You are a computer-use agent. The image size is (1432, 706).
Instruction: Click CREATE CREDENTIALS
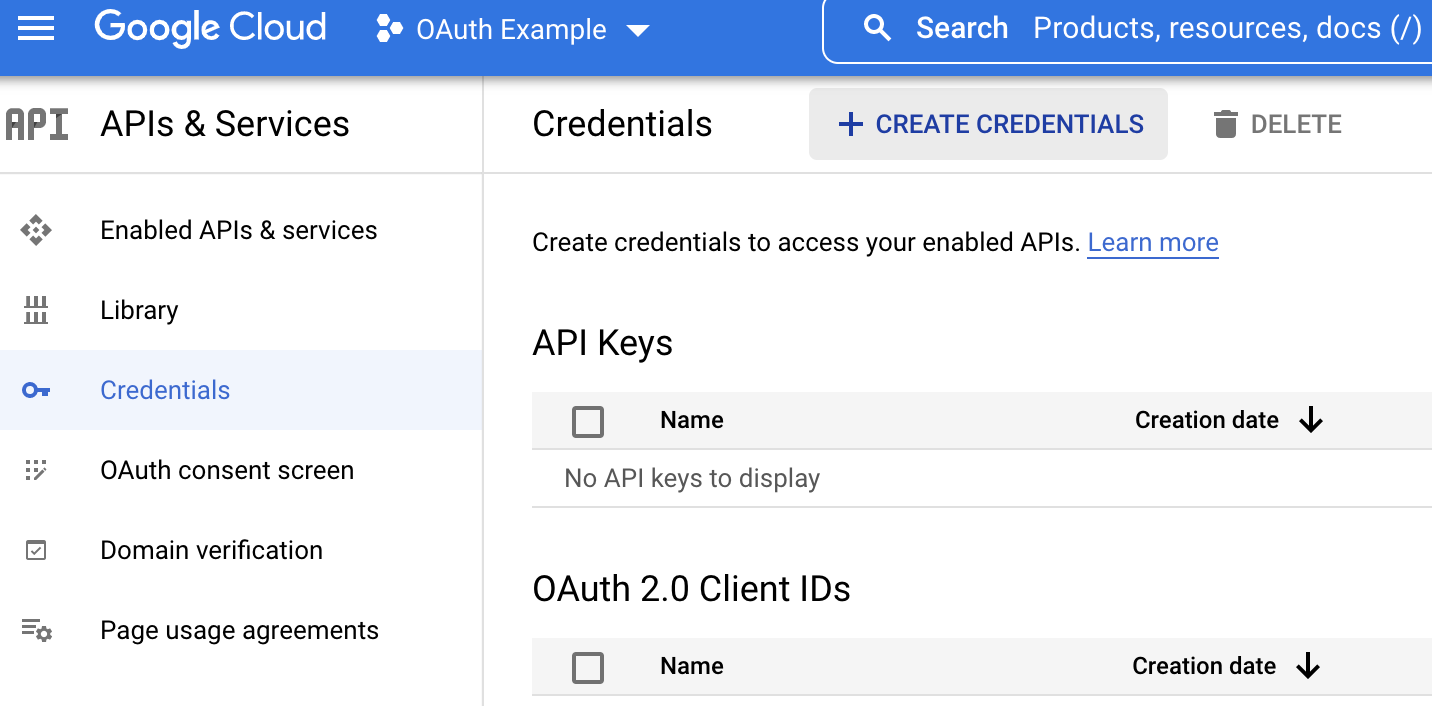(x=987, y=123)
